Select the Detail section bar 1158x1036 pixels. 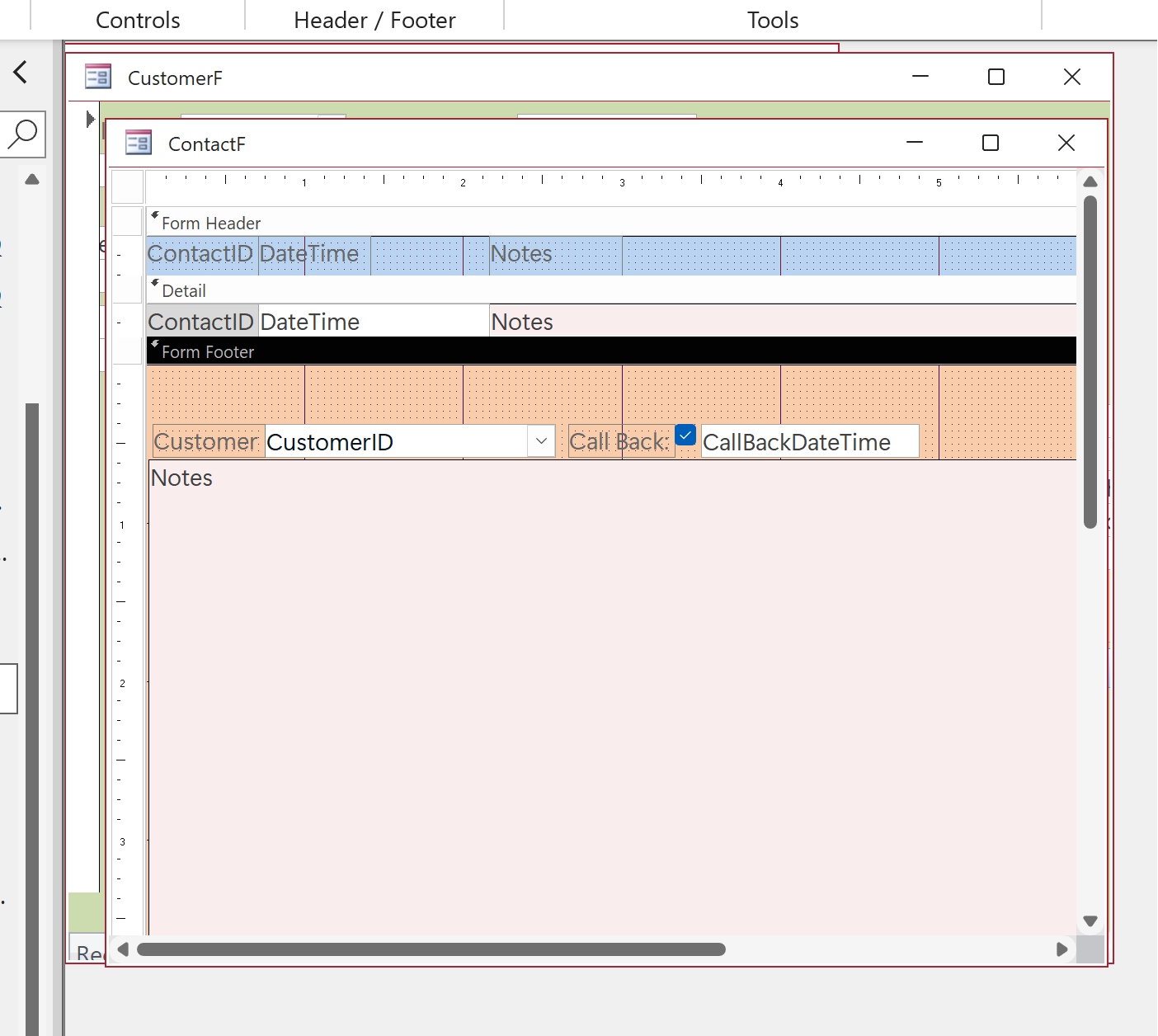[610, 290]
